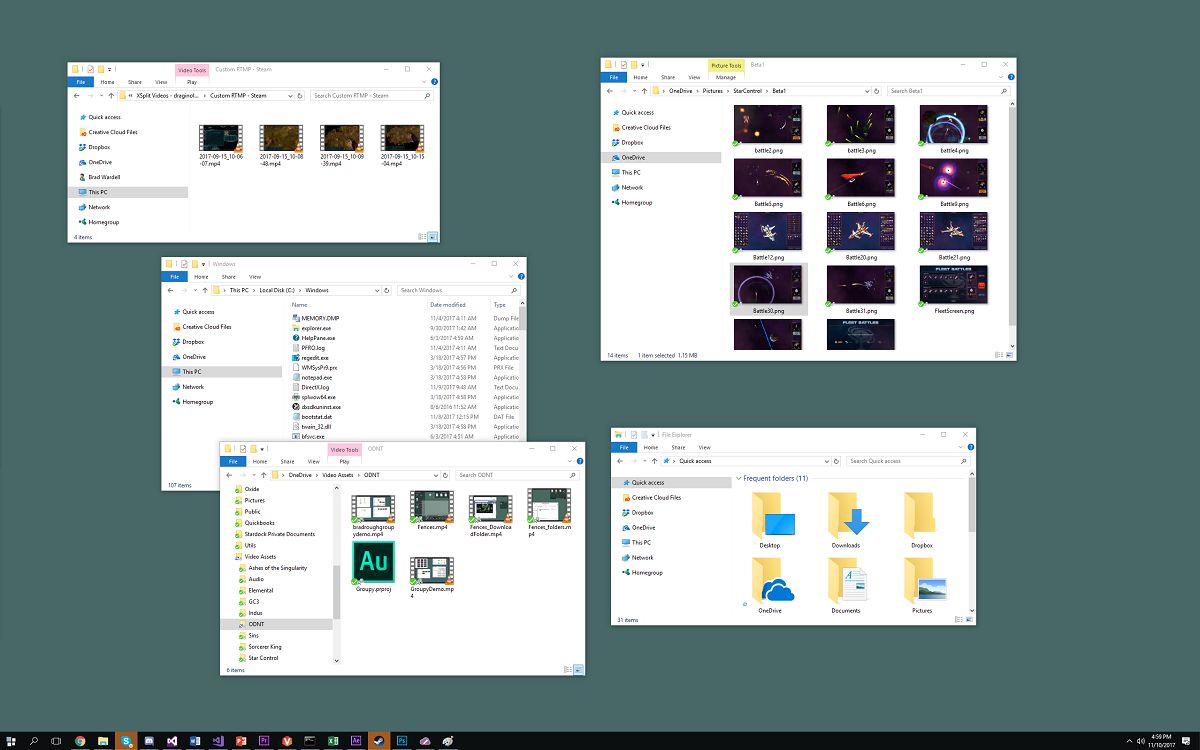Image resolution: width=1200 pixels, height=750 pixels.
Task: Switch ODNT window to details view
Action: pos(566,669)
